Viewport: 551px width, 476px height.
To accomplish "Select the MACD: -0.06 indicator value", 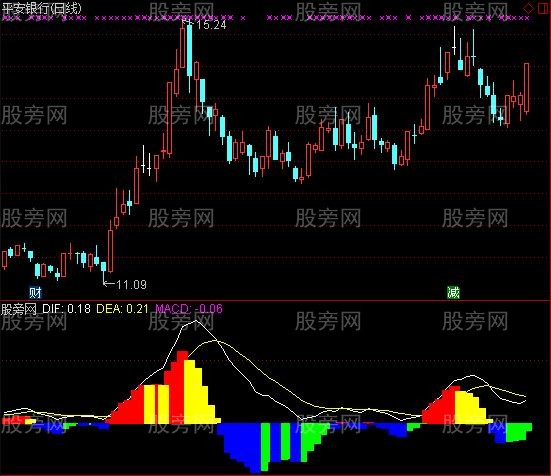I will tap(189, 308).
